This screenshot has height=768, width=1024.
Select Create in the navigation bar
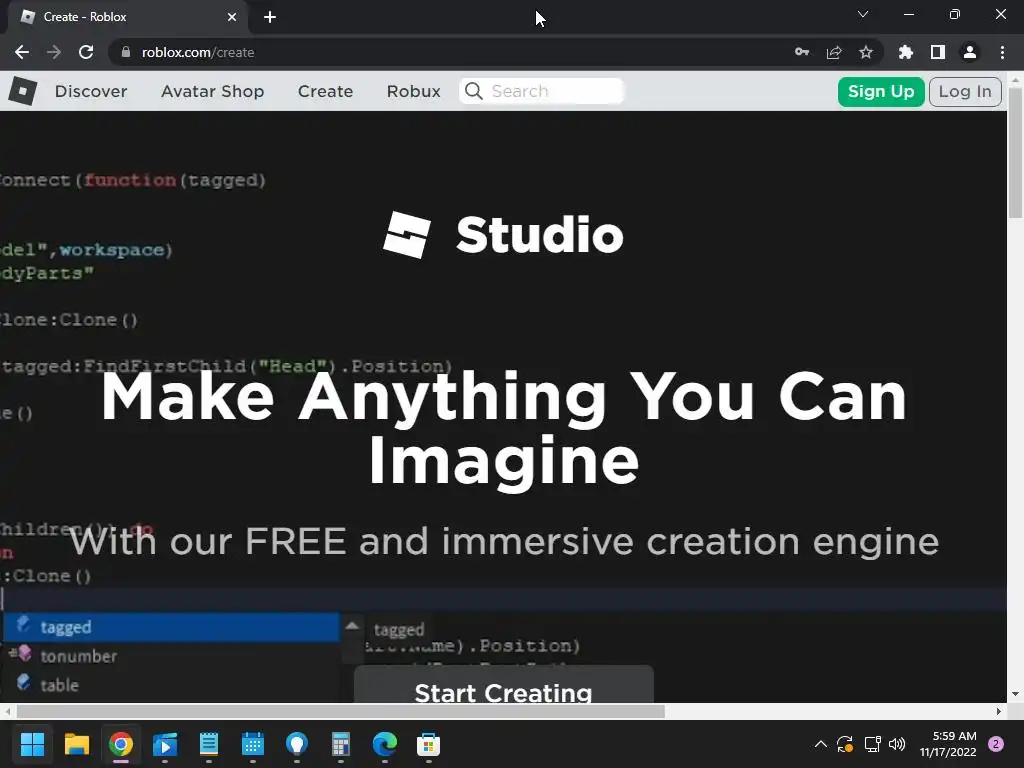click(325, 91)
